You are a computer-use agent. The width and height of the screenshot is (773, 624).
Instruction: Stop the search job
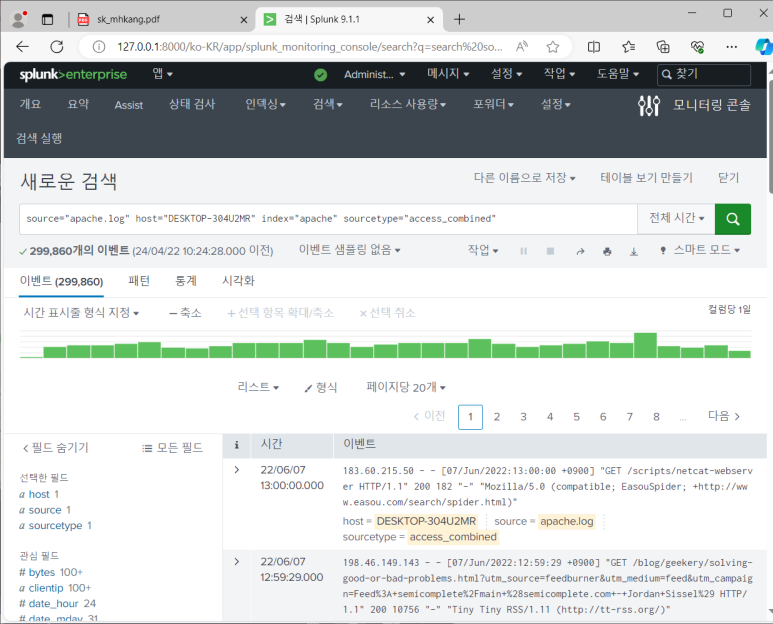click(550, 251)
